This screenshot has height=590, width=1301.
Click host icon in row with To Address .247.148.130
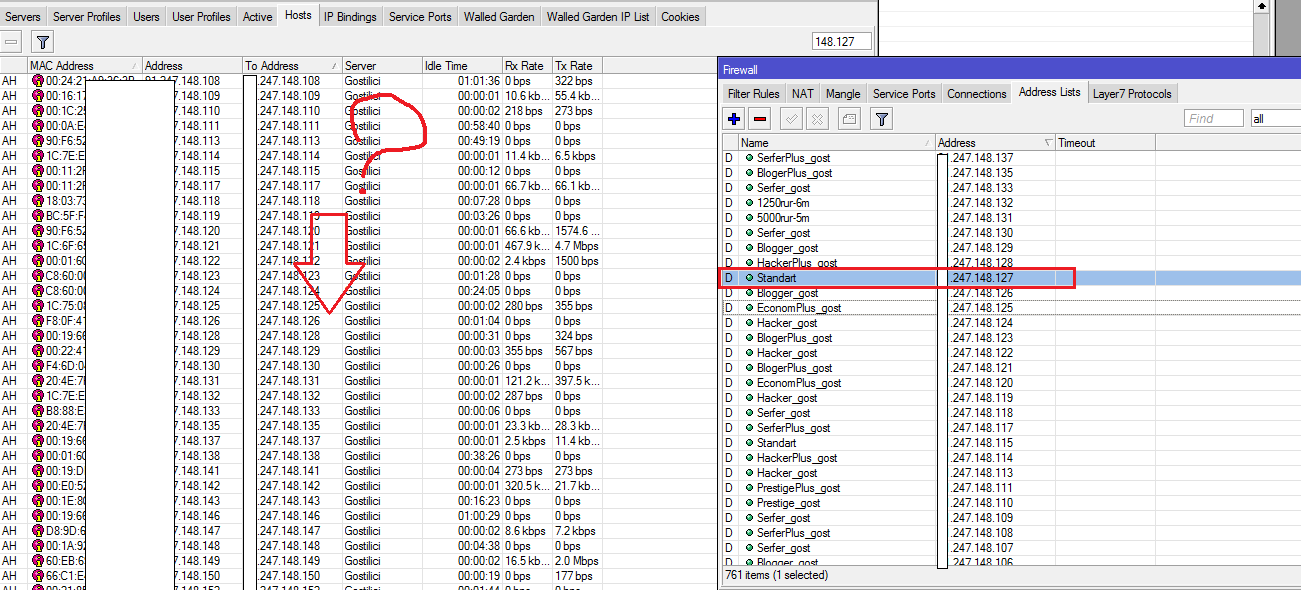click(38, 366)
